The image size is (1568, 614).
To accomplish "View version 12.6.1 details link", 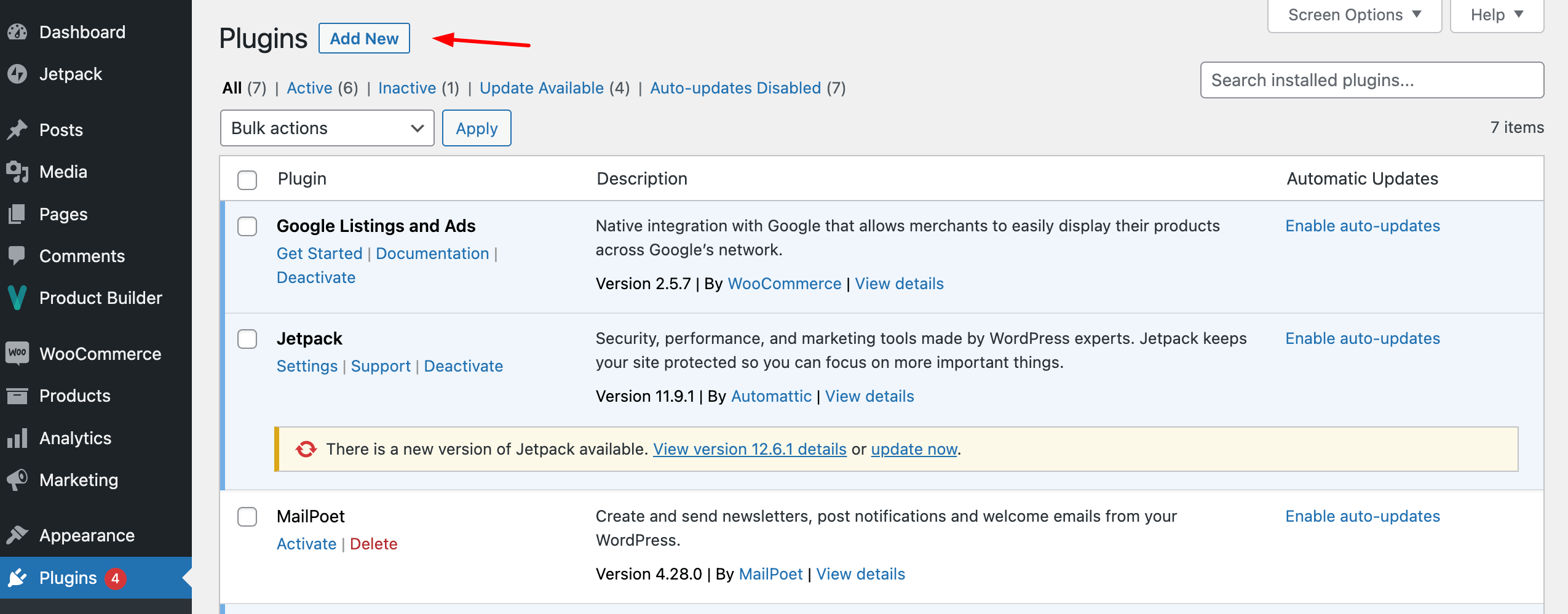I will [x=750, y=449].
